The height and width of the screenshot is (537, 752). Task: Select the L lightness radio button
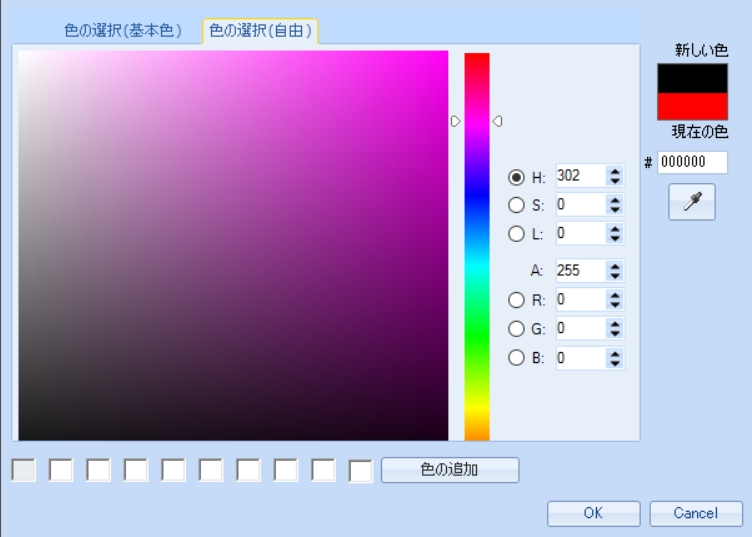click(x=517, y=234)
